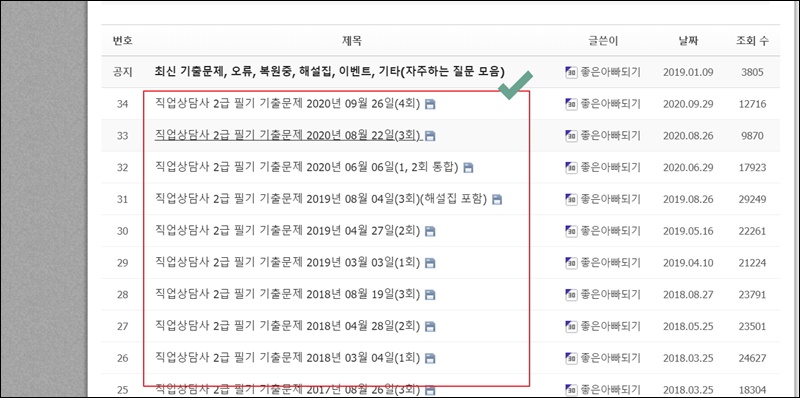Click the view count 23791
The width and height of the screenshot is (800, 398).
(752, 294)
